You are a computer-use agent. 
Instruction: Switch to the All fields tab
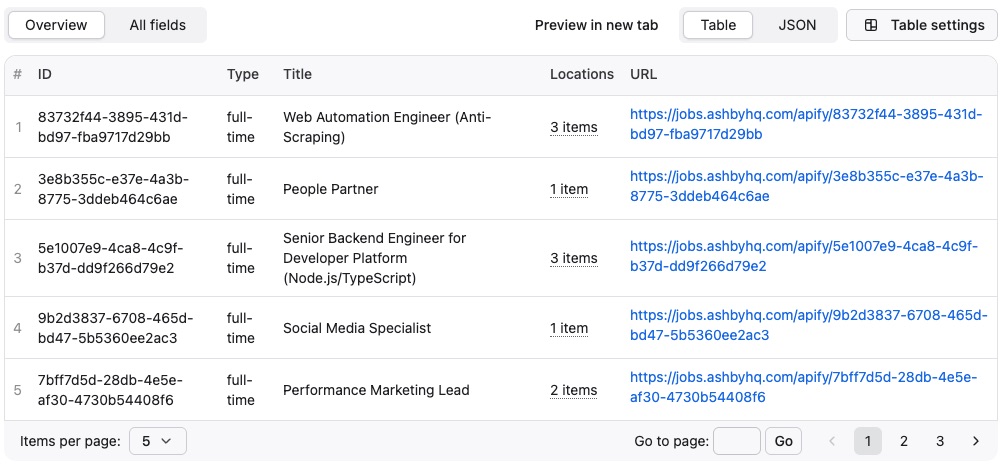[x=157, y=25]
